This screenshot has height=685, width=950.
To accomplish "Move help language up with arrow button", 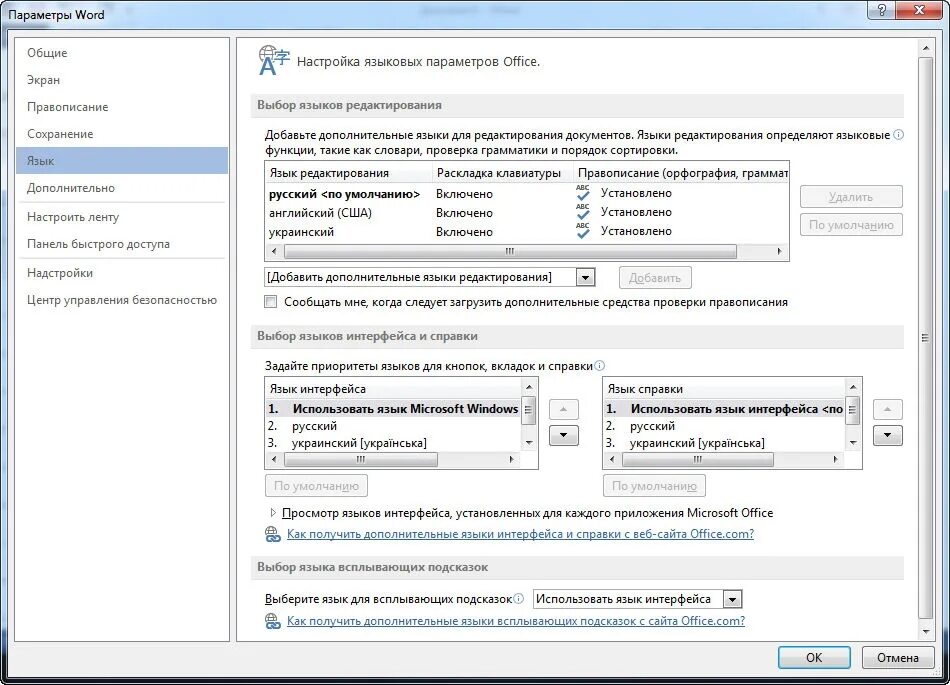I will 888,409.
